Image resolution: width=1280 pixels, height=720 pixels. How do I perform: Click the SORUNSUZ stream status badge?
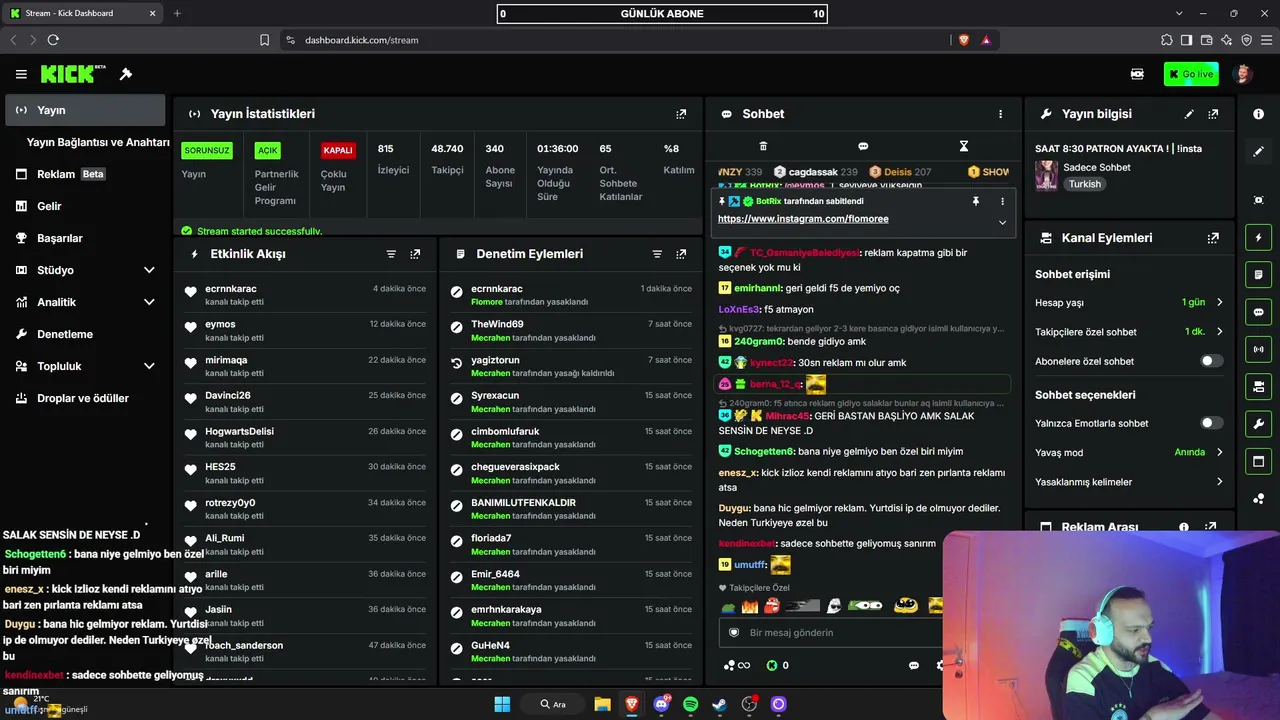(x=207, y=151)
